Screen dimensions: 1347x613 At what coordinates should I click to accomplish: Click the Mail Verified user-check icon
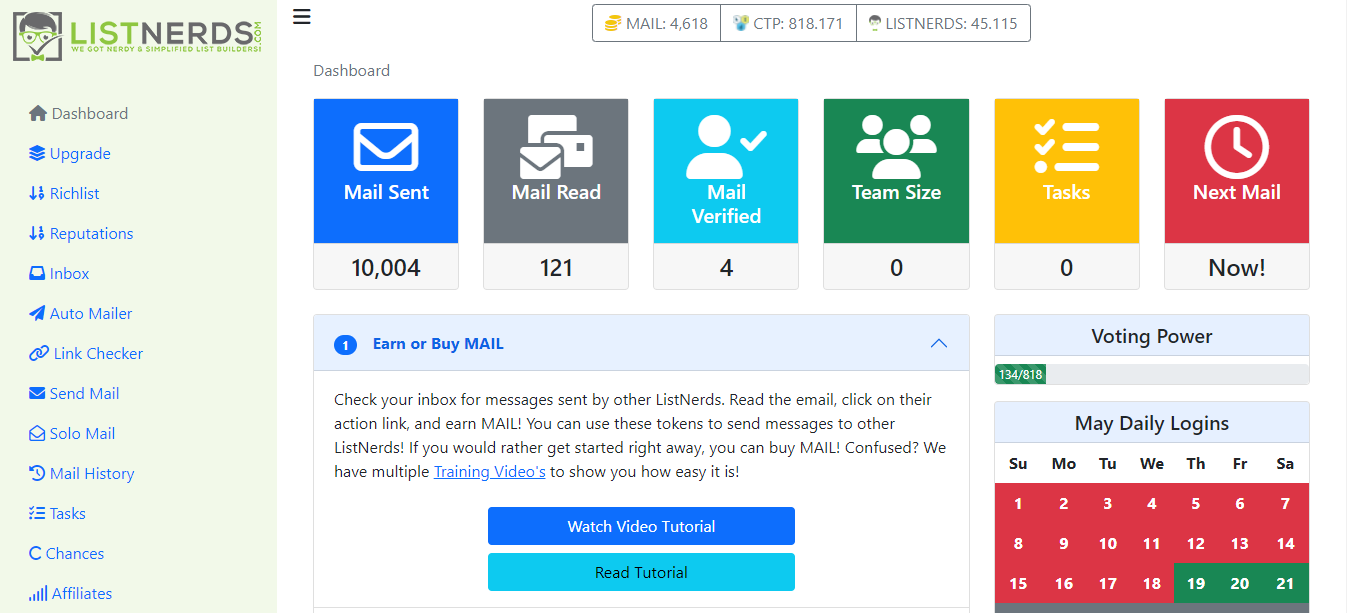pyautogui.click(x=726, y=147)
